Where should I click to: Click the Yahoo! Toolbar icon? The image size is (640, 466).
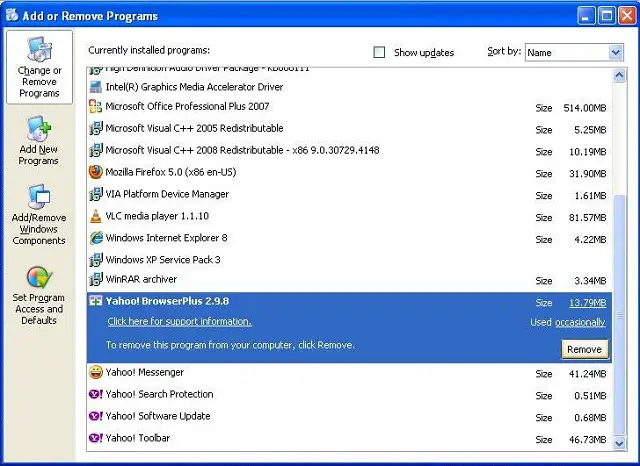click(96, 438)
